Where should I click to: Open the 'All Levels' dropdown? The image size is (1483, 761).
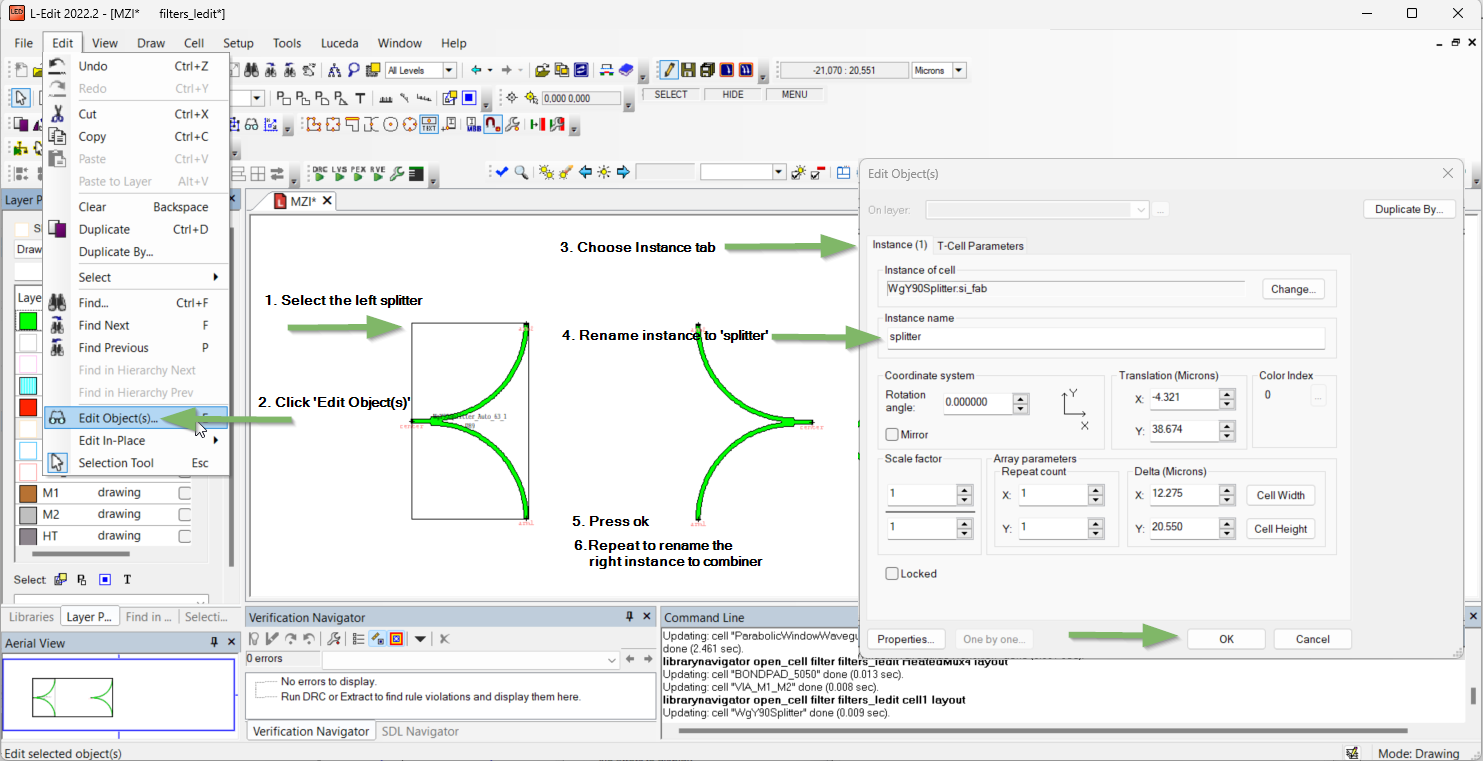tap(449, 70)
